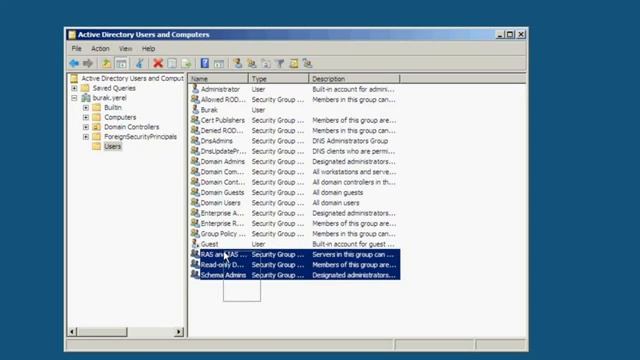Click 'DNS Administrators Group' description cell
This screenshot has width=640, height=360.
(350, 141)
